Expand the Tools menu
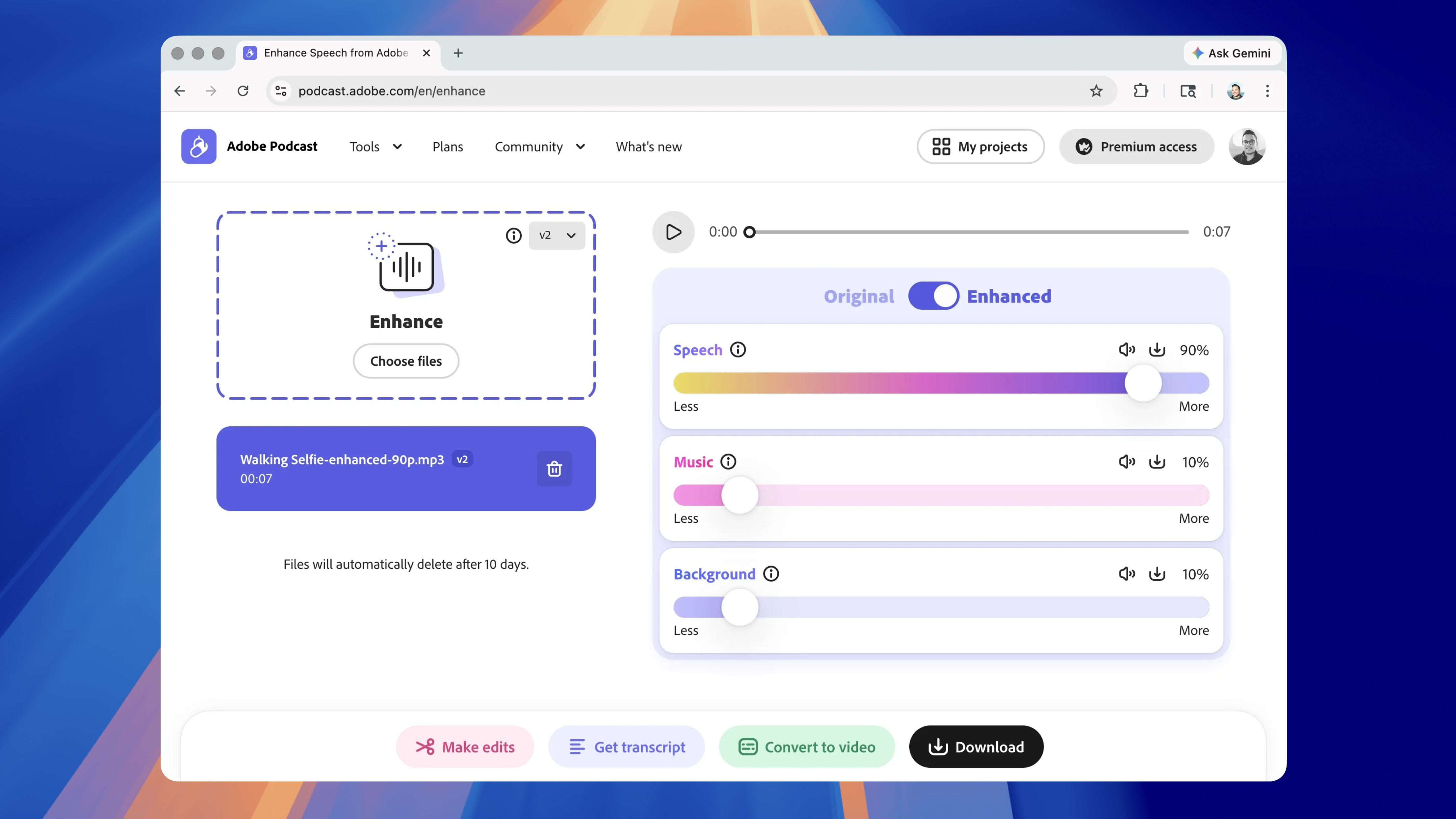 coord(375,147)
